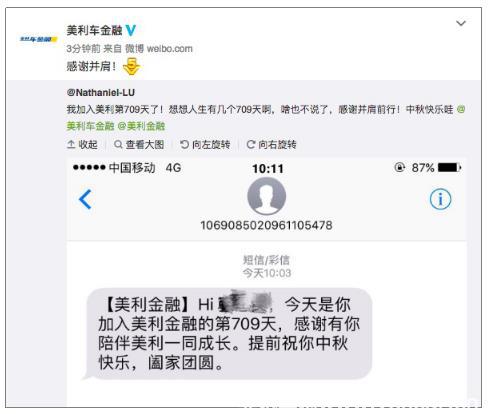
Task: Click the sender number 106908502096110547​8
Action: (266, 225)
